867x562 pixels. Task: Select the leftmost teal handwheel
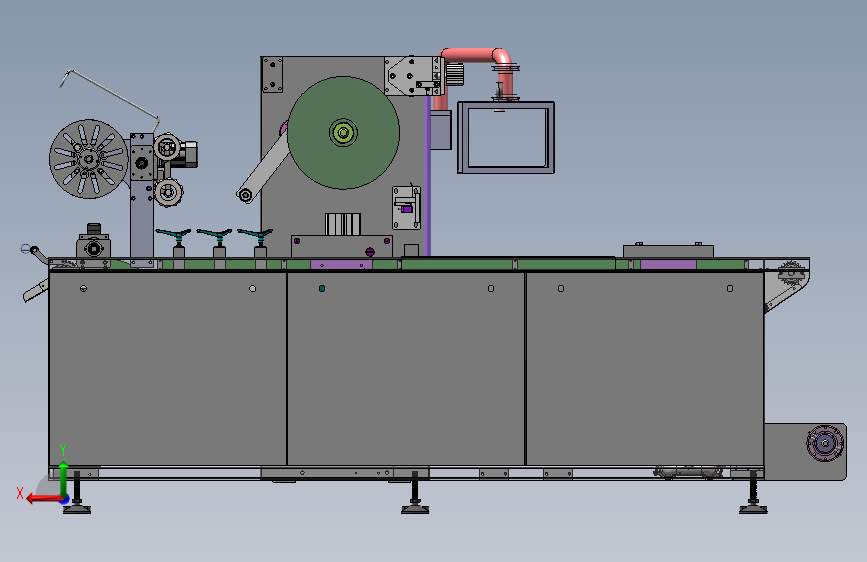[x=173, y=235]
